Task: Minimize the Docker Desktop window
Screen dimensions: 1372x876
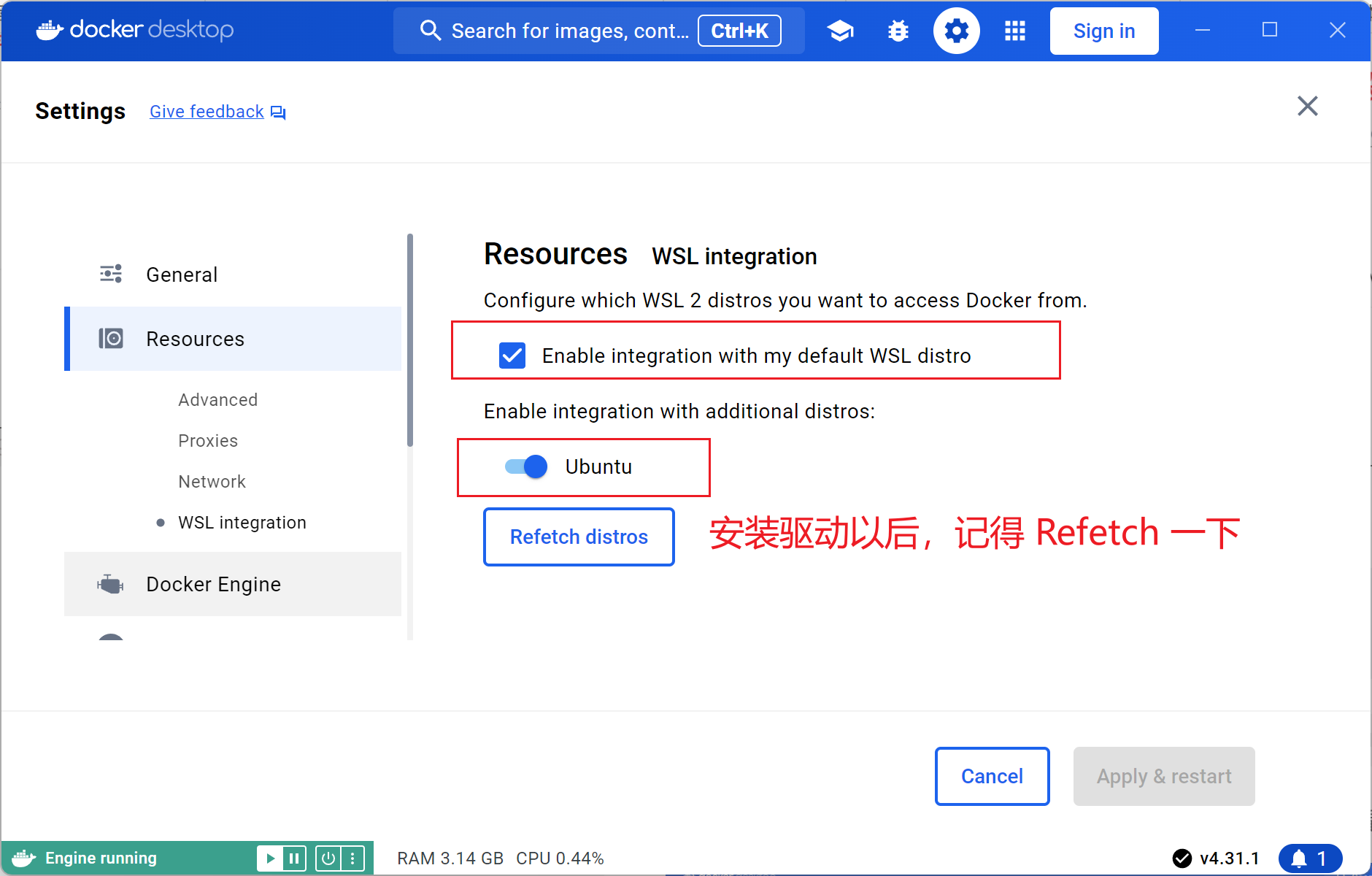Action: (x=1203, y=30)
